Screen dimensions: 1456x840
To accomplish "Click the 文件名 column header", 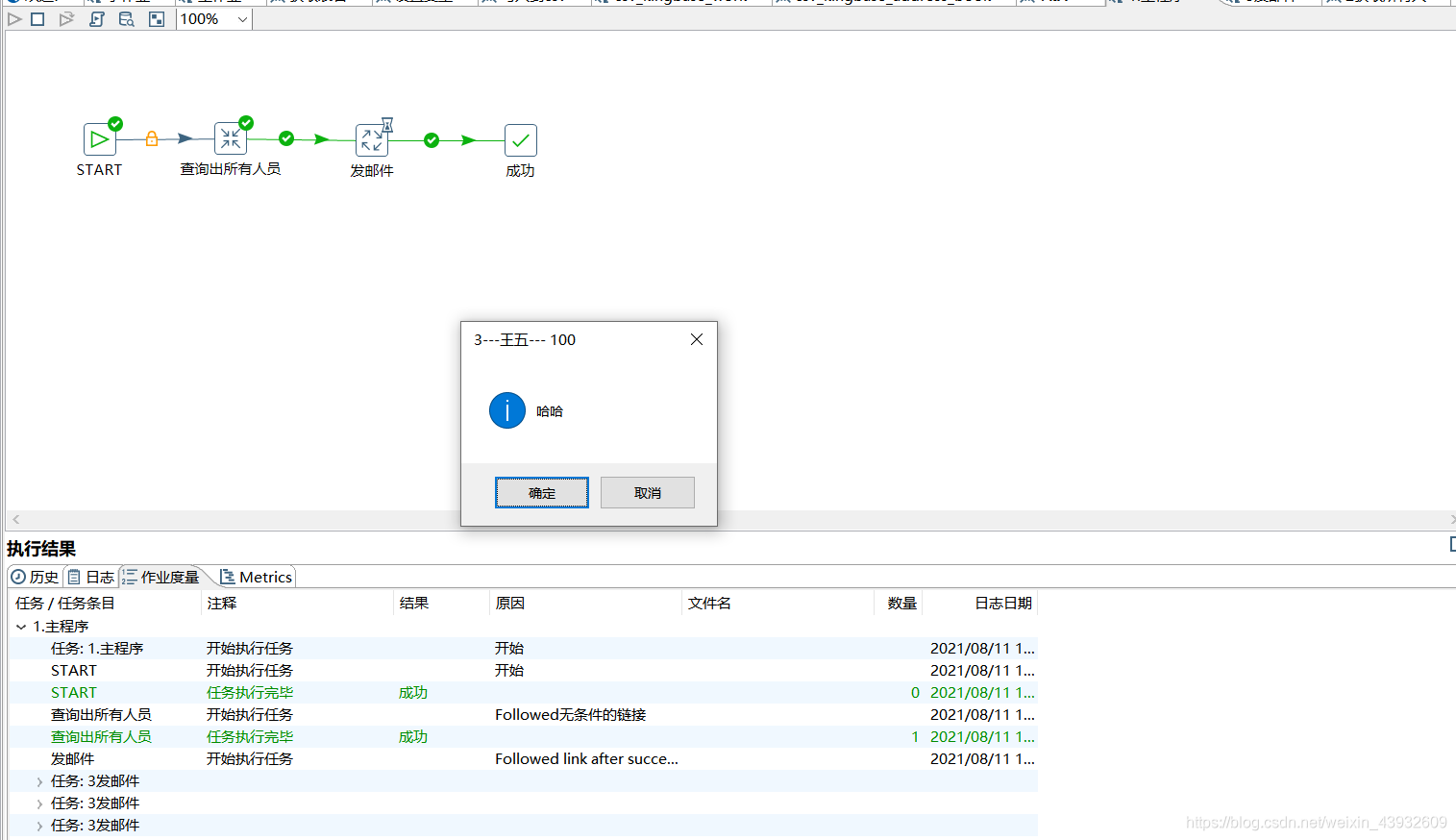I will [778, 603].
